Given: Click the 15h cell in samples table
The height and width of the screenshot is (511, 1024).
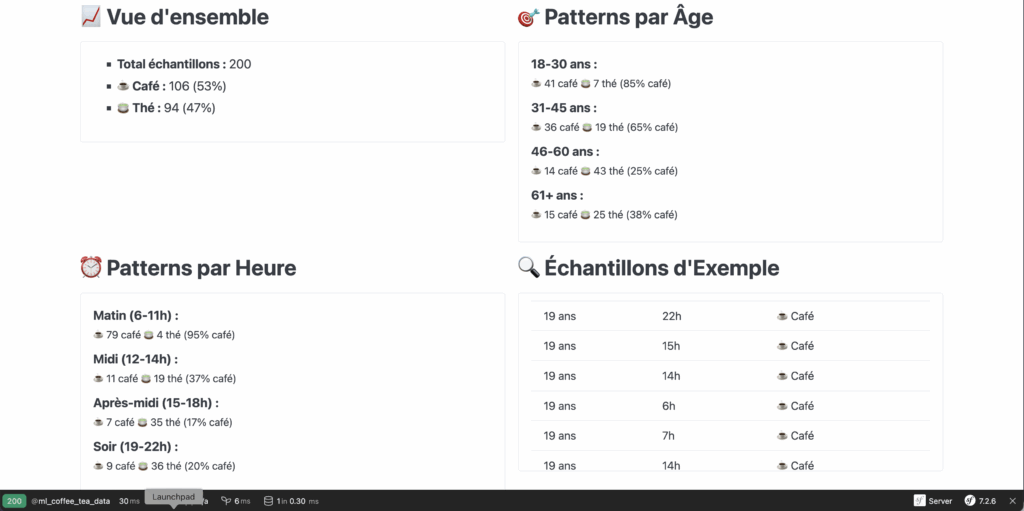Looking at the screenshot, I should pos(671,346).
